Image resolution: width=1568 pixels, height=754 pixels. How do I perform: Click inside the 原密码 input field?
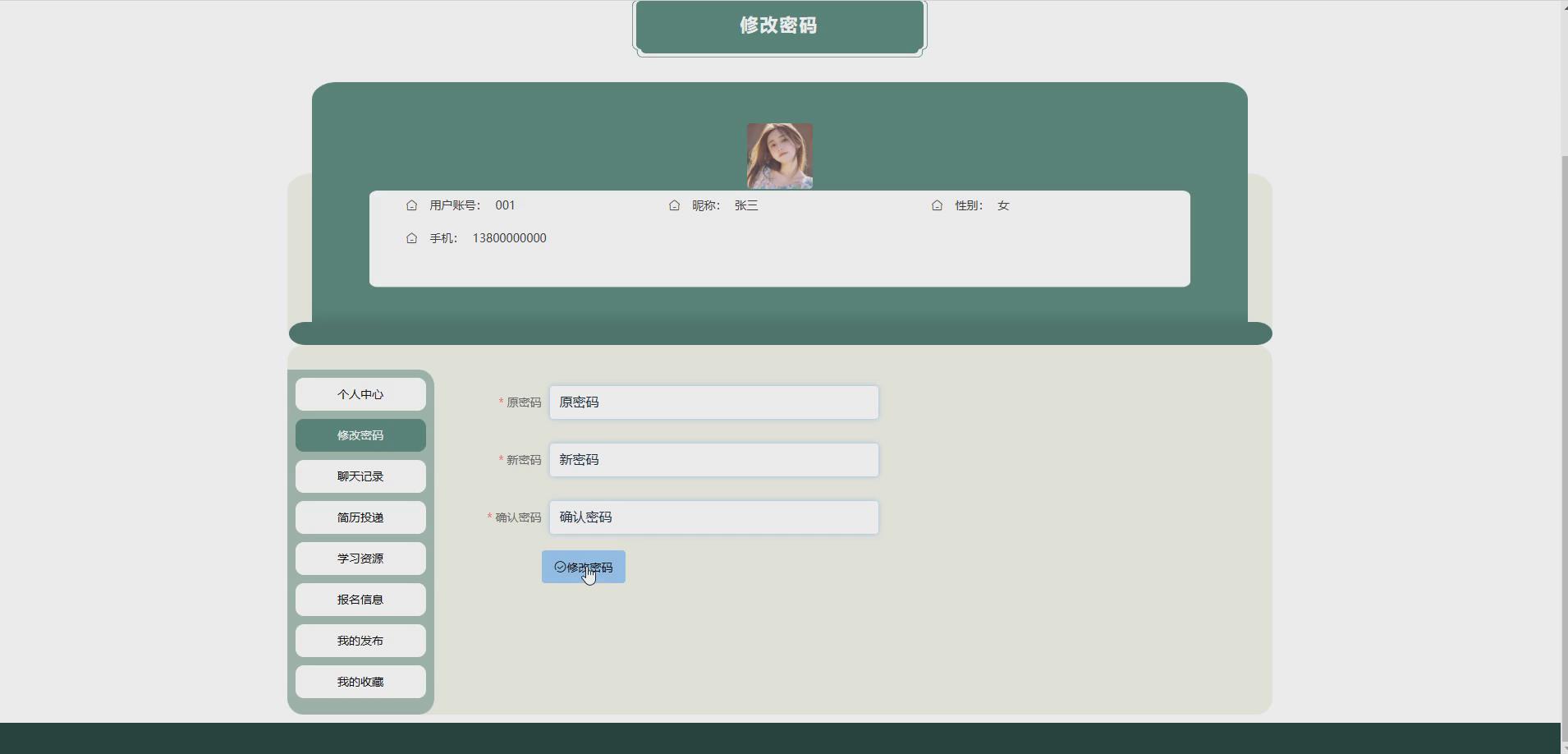[713, 402]
